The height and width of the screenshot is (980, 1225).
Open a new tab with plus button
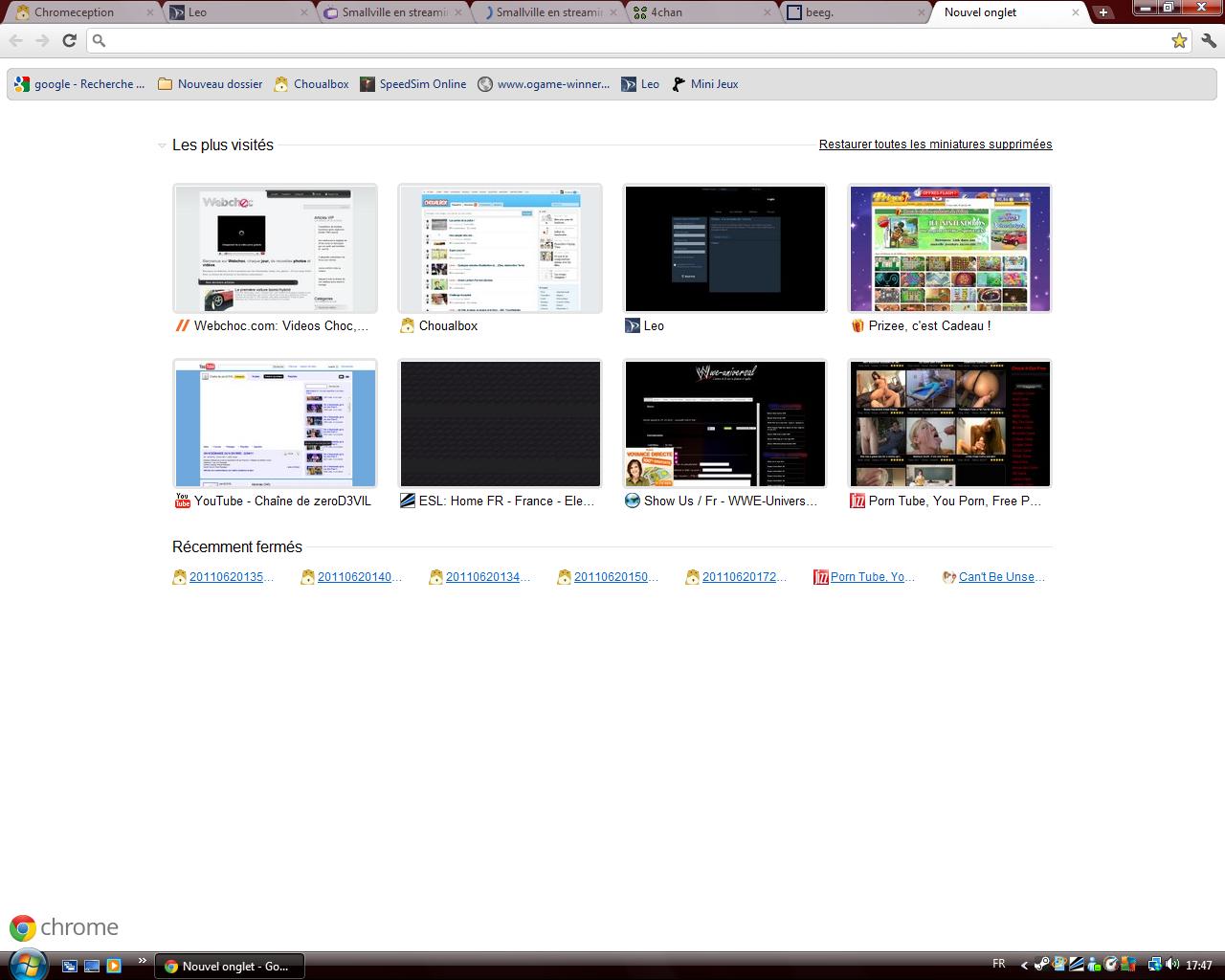(1103, 12)
